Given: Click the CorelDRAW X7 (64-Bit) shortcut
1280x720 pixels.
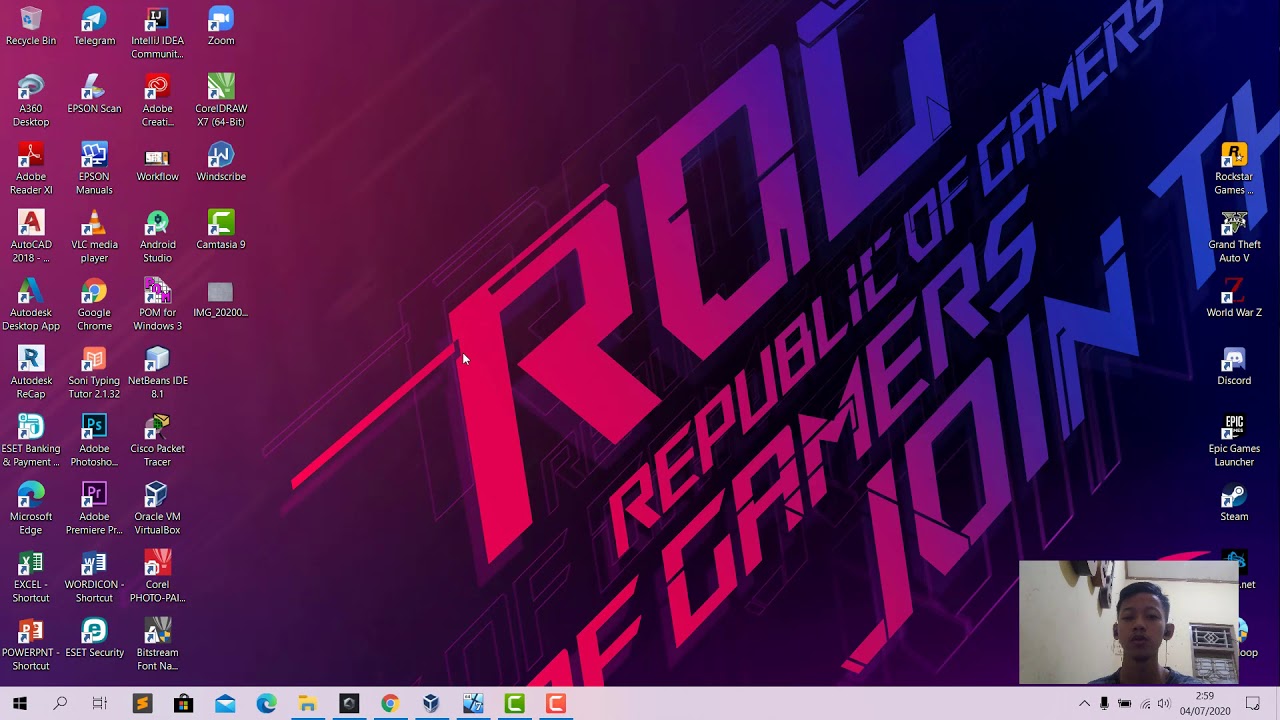Looking at the screenshot, I should click(x=221, y=101).
